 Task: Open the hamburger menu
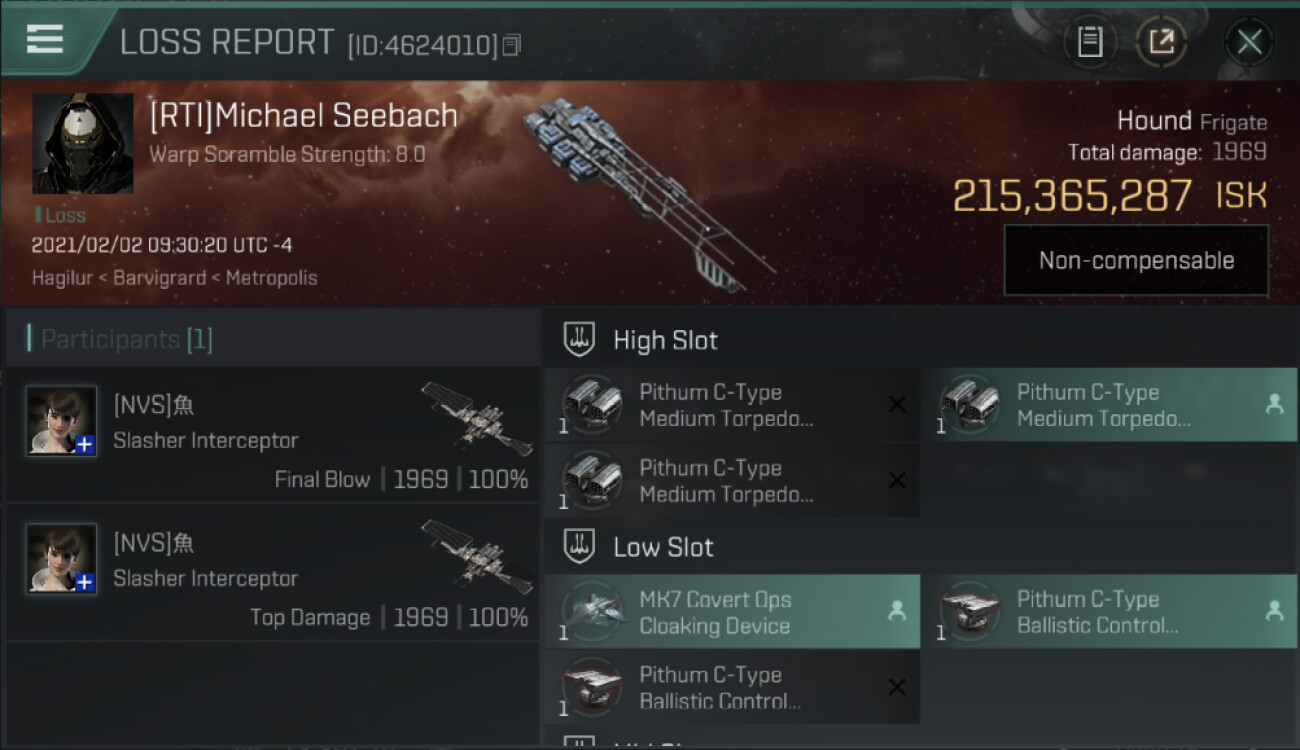44,39
